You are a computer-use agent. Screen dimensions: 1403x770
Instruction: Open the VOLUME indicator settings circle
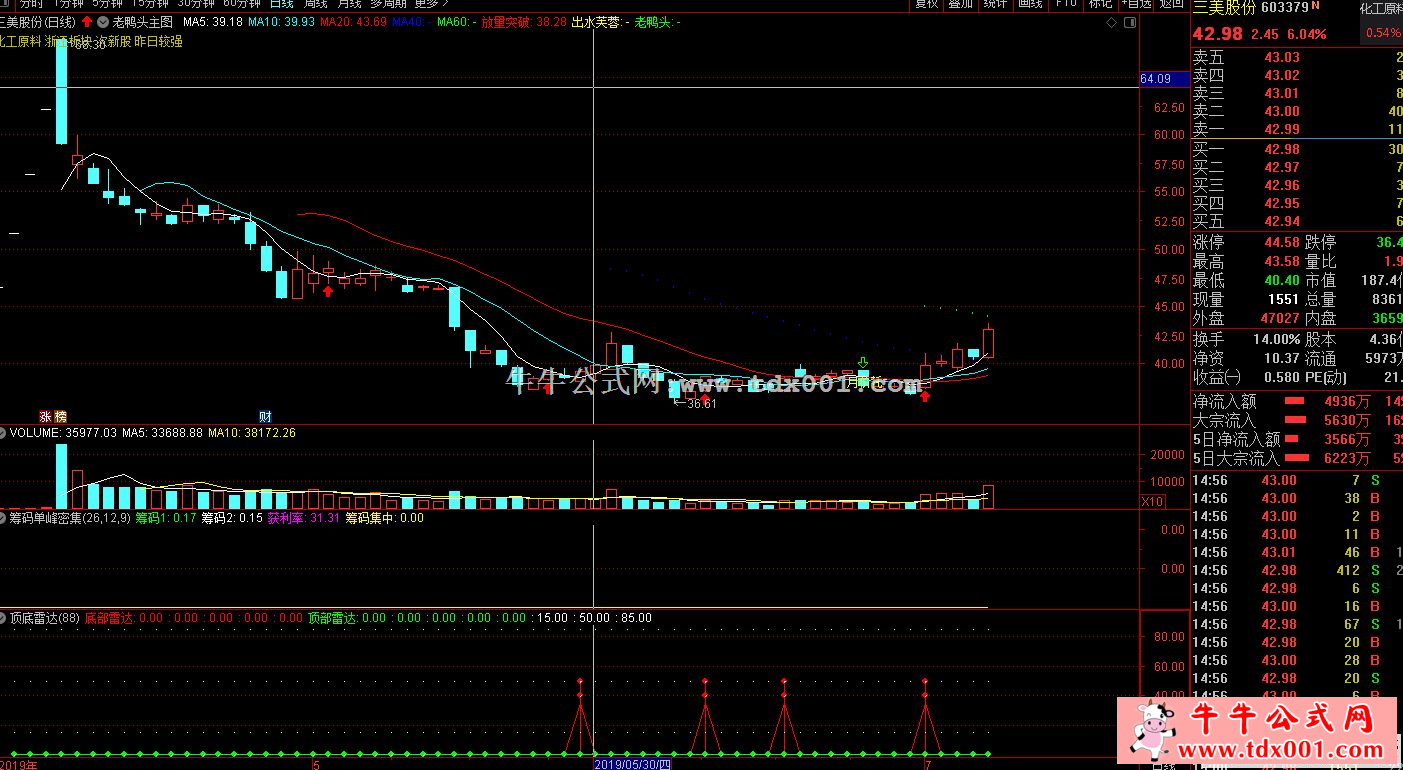[4, 433]
